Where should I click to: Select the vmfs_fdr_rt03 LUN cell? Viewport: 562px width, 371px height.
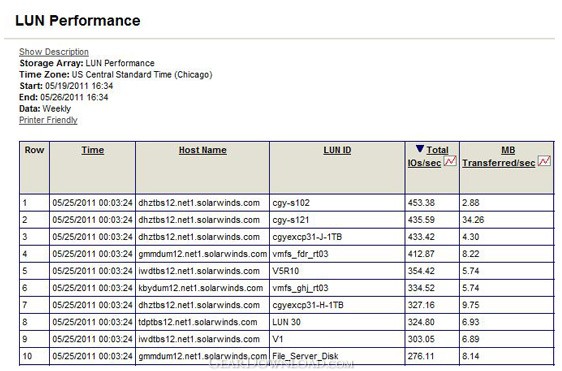[x=337, y=254]
